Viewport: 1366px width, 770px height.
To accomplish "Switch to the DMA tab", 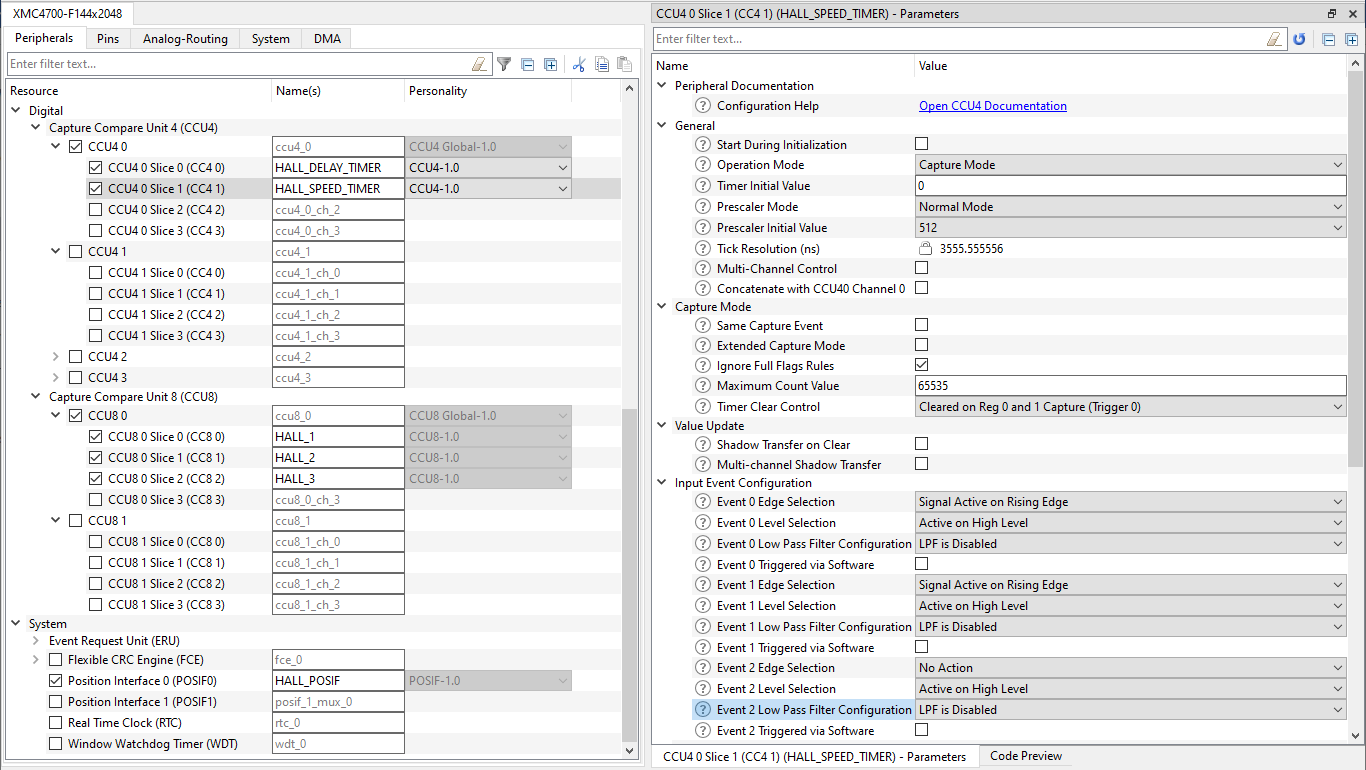I will (327, 39).
